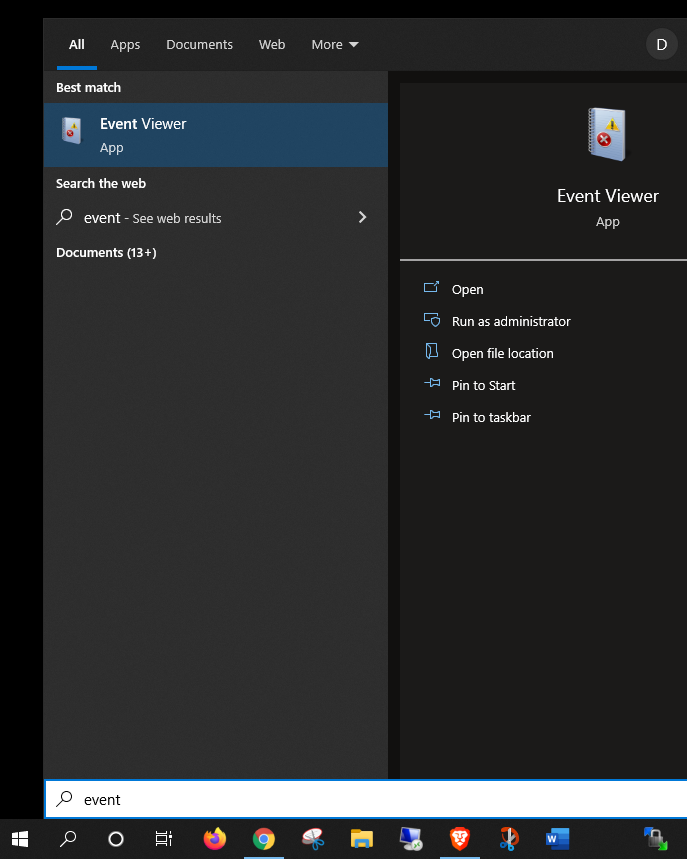
Task: Switch to the All tab
Action: (77, 44)
